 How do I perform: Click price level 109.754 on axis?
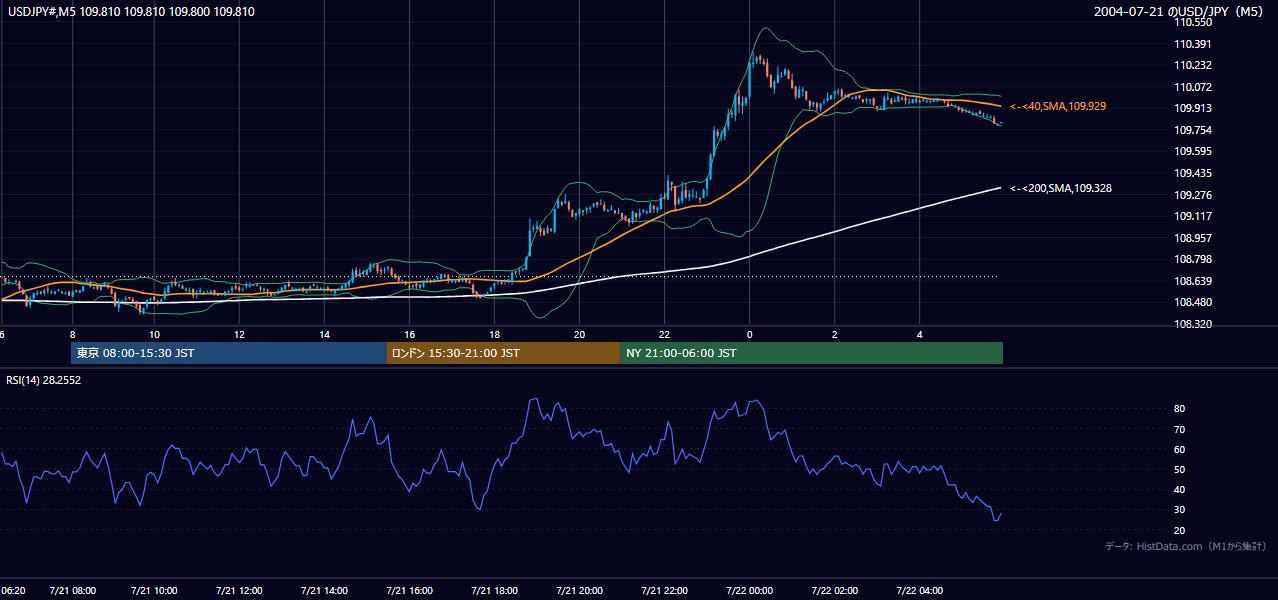tap(1192, 130)
